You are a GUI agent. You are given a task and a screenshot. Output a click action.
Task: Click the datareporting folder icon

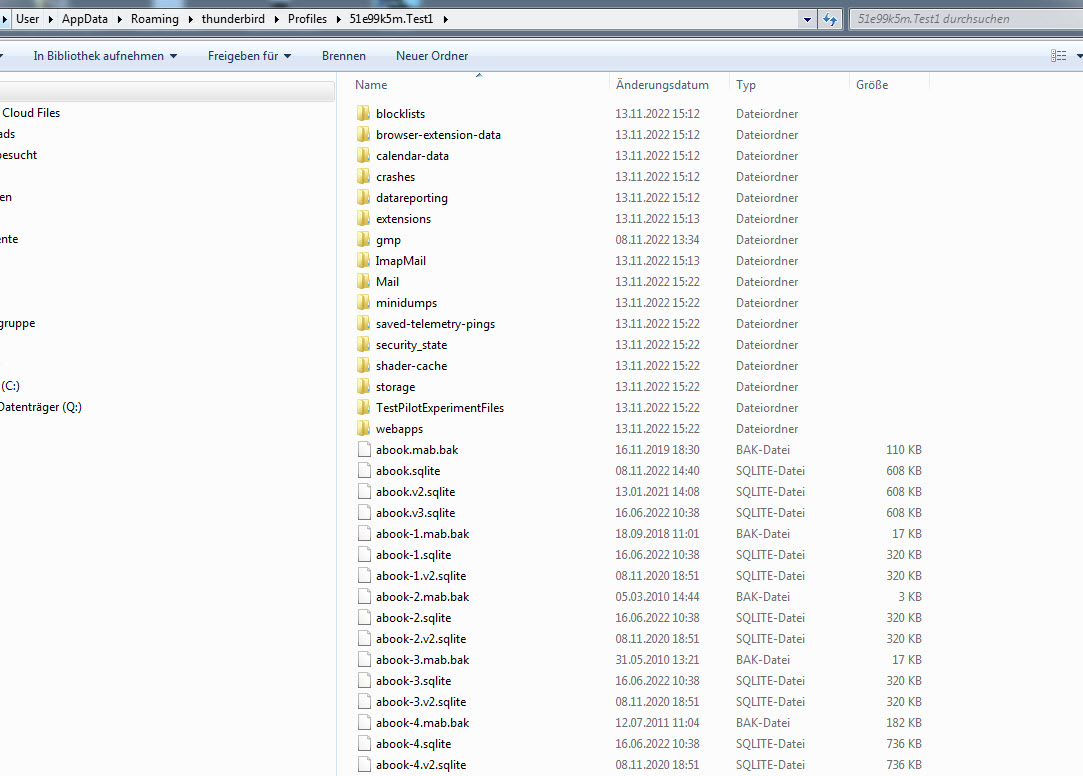point(363,197)
